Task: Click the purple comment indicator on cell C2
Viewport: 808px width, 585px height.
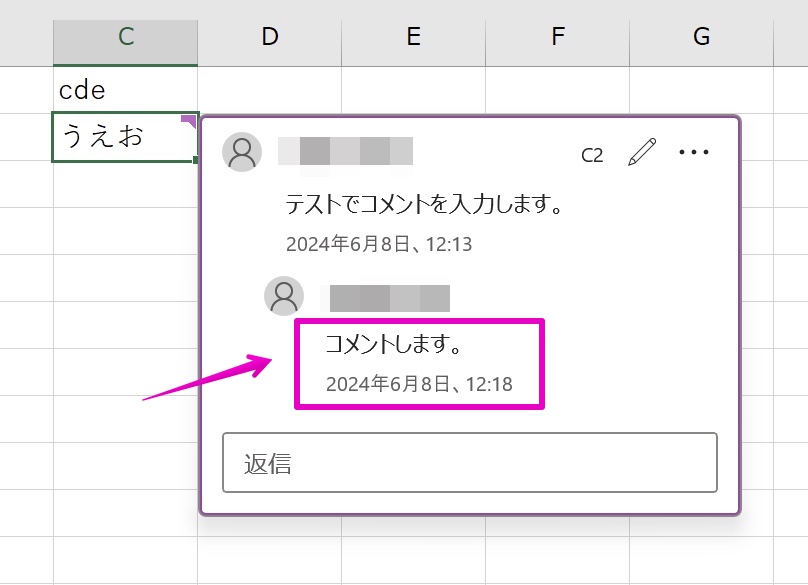Action: coord(189,122)
